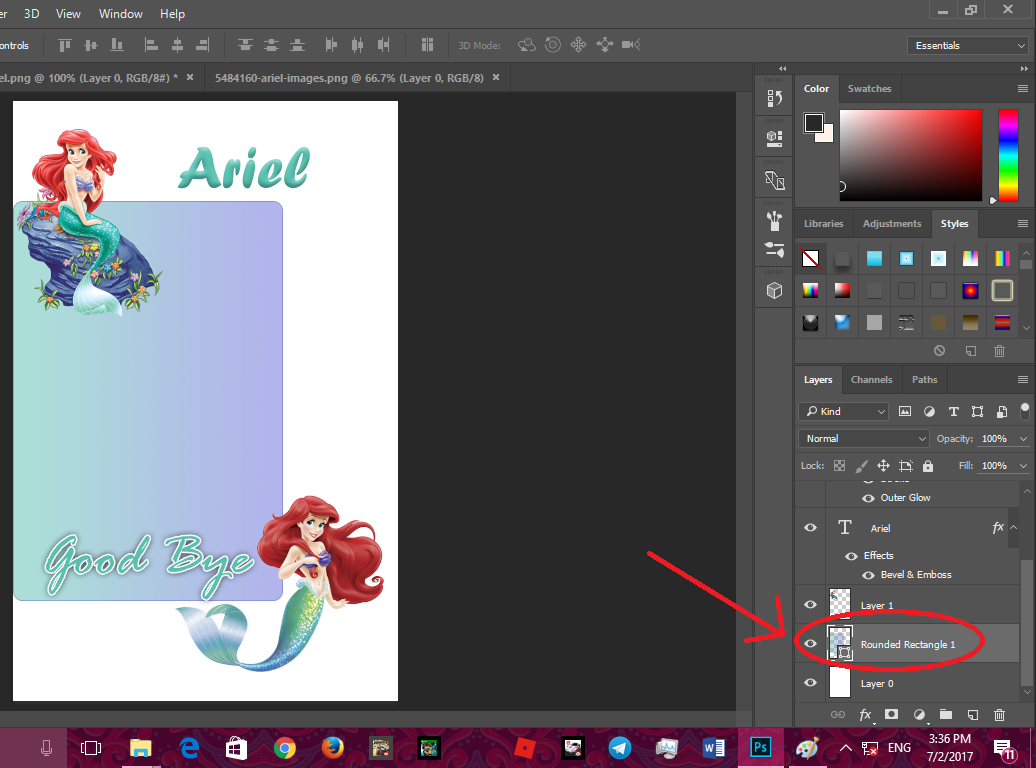
Task: Collapse the Ariel layer effects list
Action: [1014, 527]
